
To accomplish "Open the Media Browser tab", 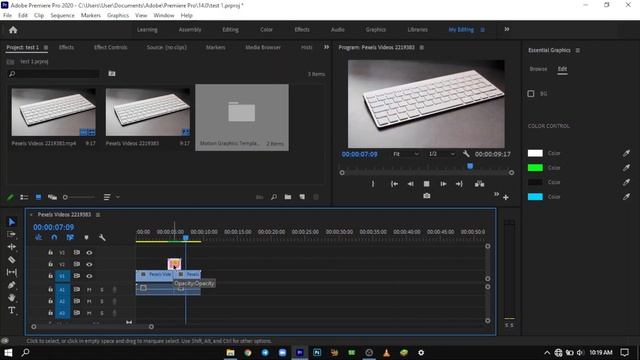I will [263, 47].
